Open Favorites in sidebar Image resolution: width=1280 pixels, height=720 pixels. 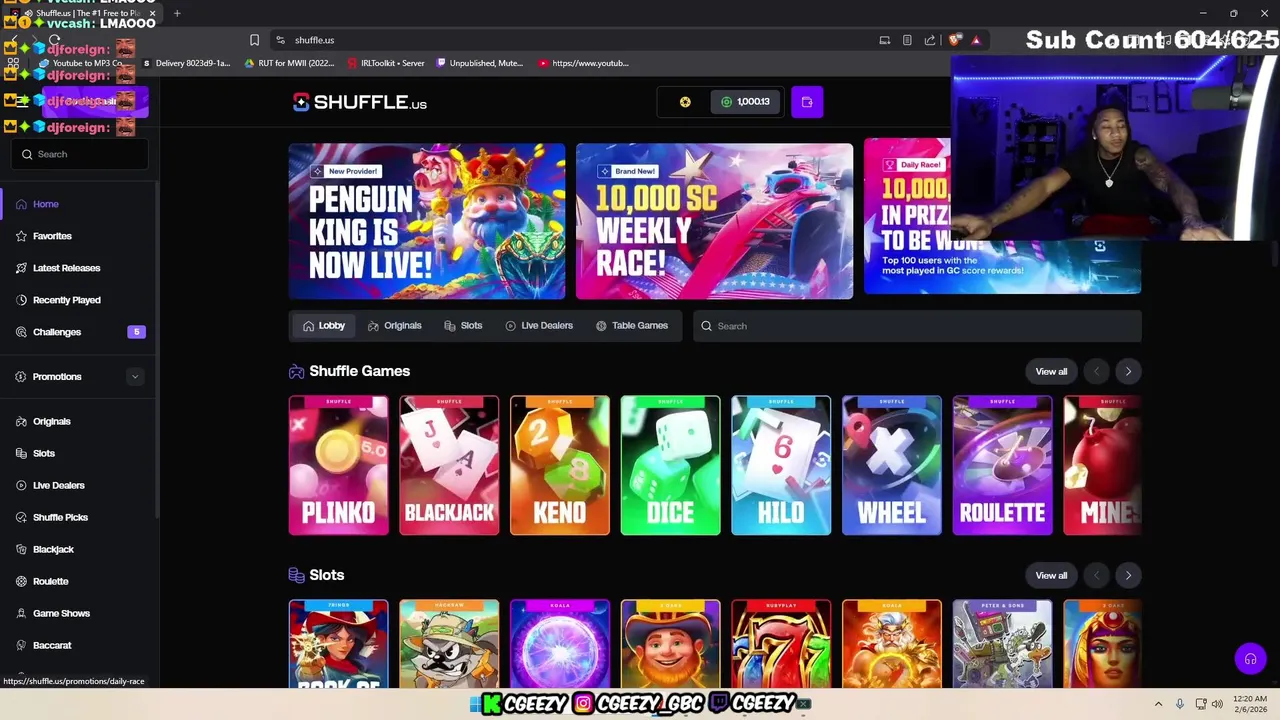80,236
